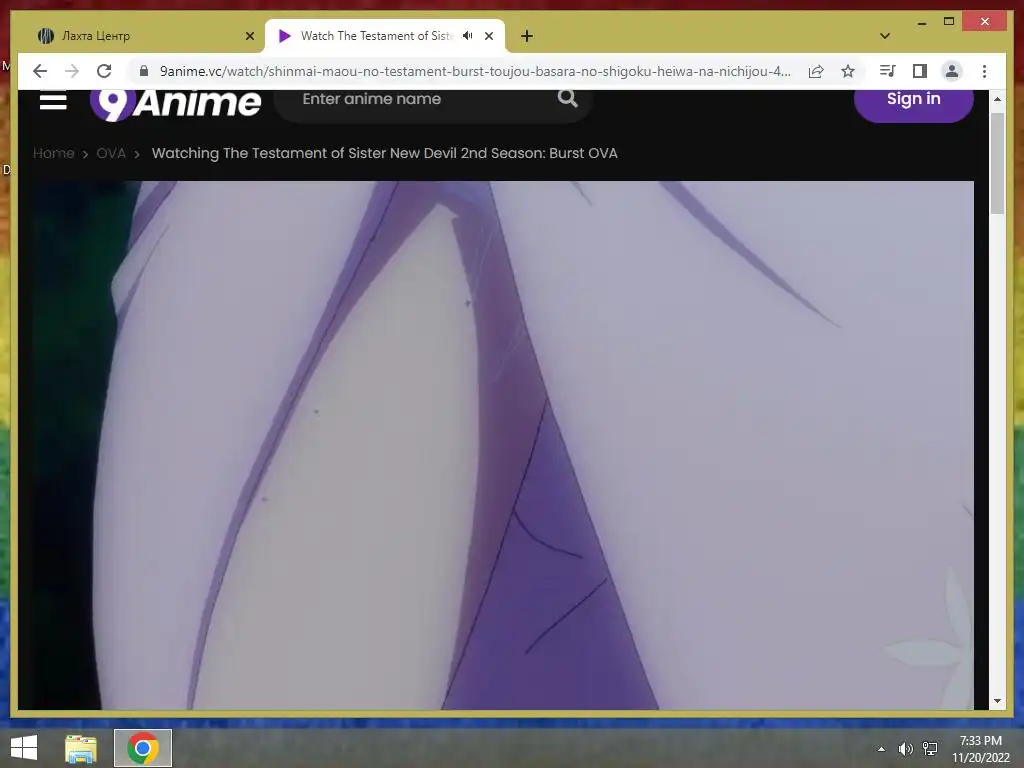Maximize the Chrome window

[949, 22]
